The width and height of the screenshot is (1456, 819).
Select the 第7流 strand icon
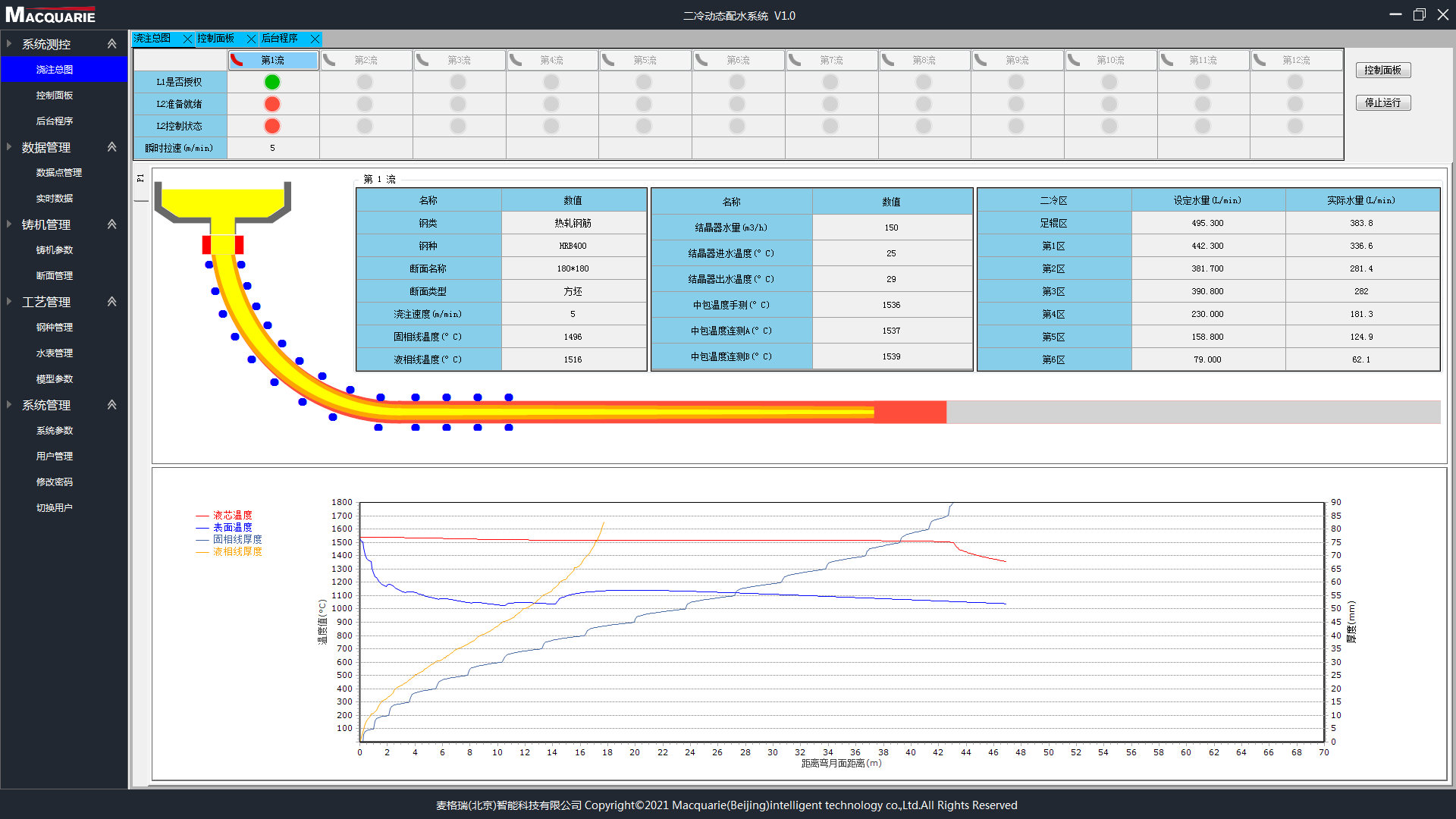click(x=795, y=60)
